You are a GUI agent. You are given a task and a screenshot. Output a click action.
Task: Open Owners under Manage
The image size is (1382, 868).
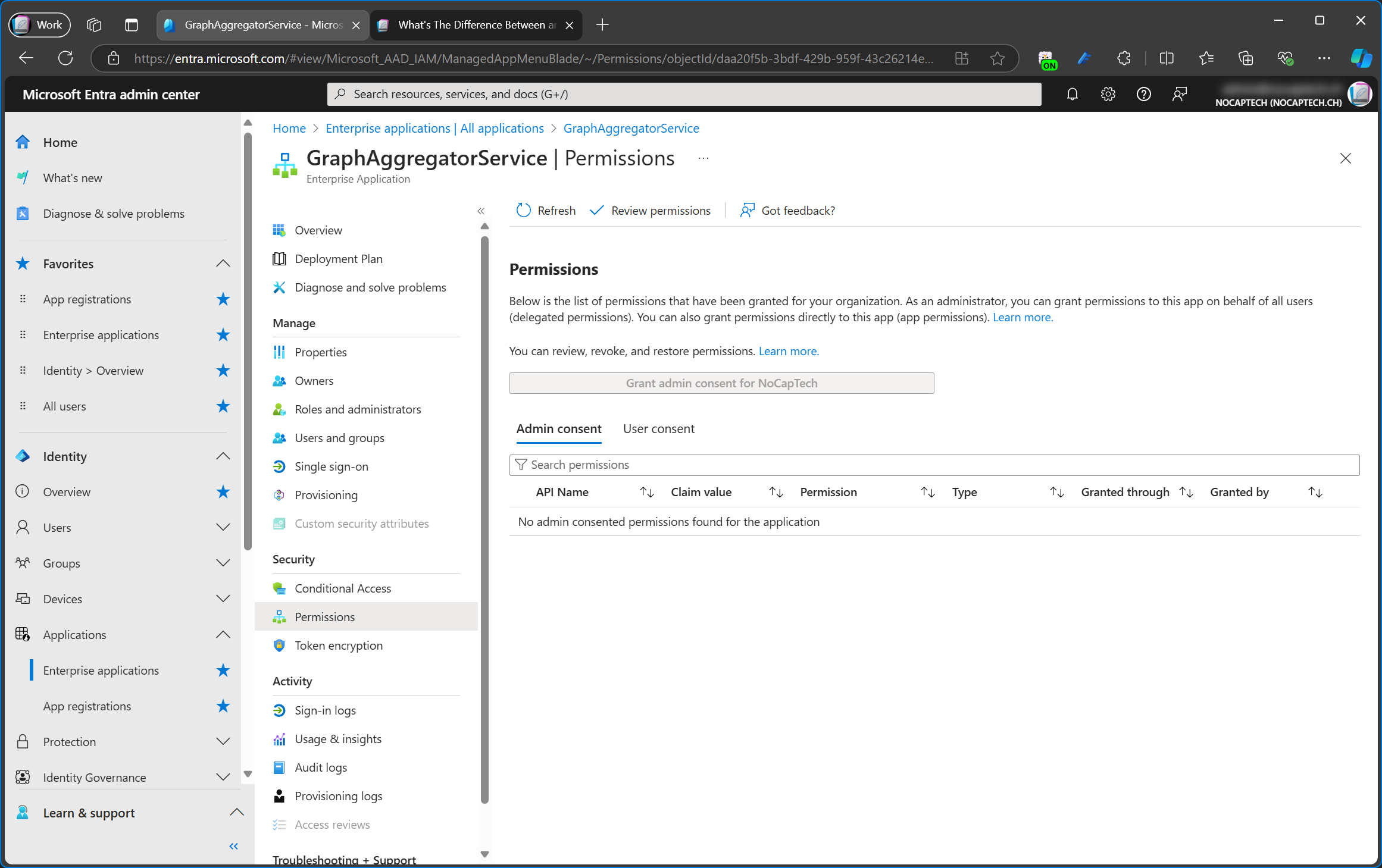[x=314, y=381]
